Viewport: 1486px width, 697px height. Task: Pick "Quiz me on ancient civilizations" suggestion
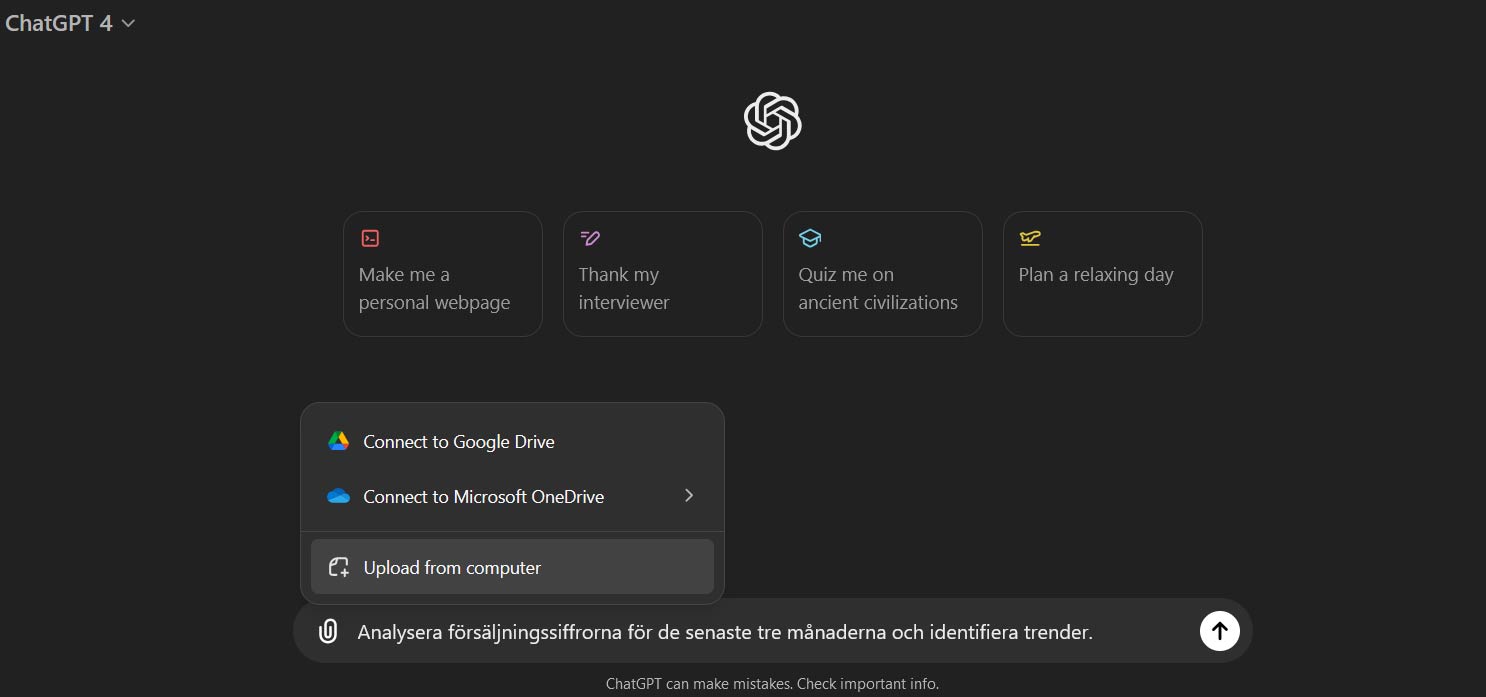(x=883, y=274)
